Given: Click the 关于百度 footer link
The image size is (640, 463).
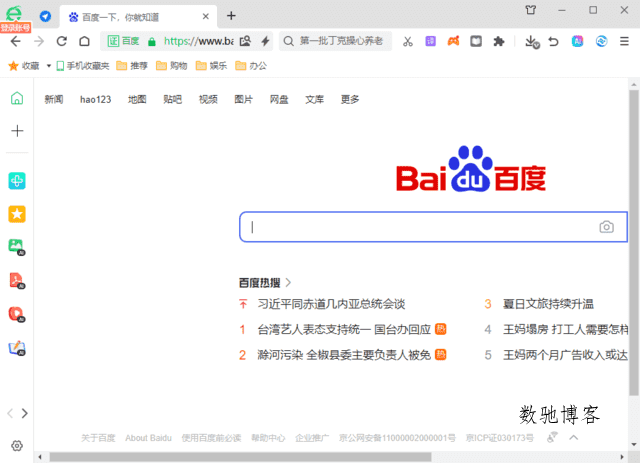Looking at the screenshot, I should [x=98, y=438].
